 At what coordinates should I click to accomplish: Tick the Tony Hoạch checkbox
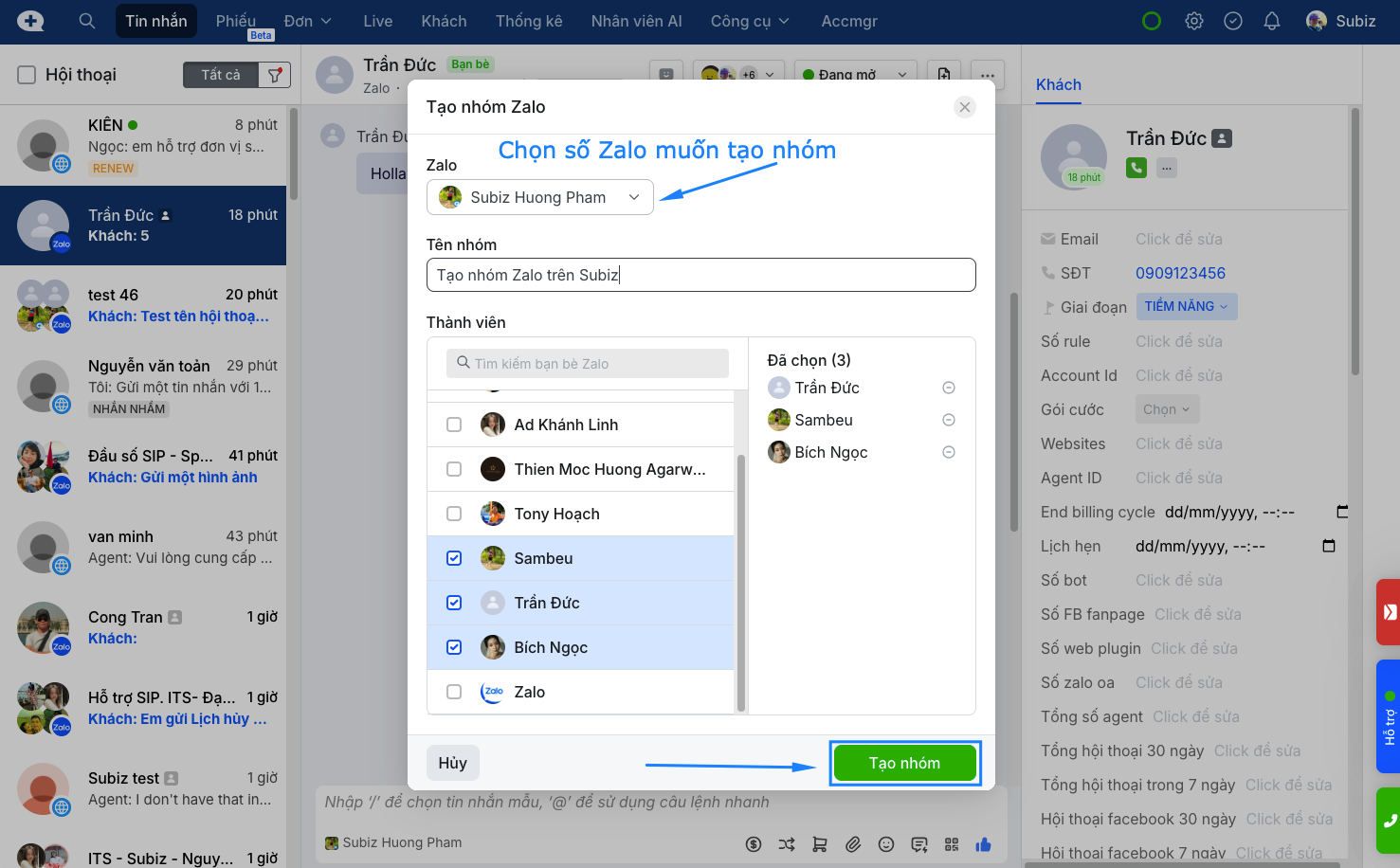click(454, 514)
